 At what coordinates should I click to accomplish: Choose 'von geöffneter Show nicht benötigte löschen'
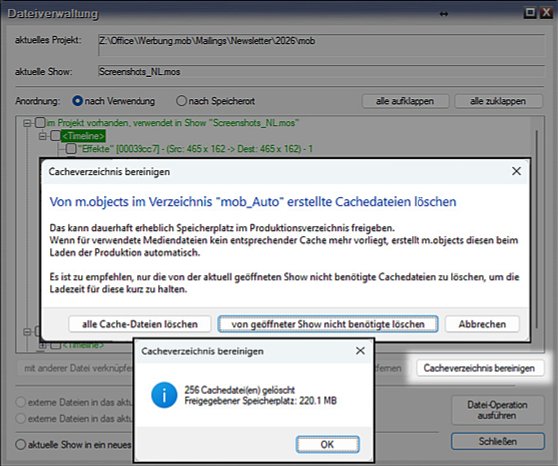pyautogui.click(x=328, y=324)
